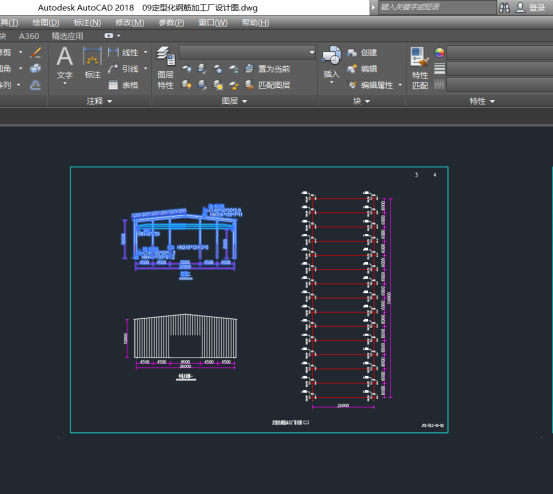Click the layer Isolate icon

[x=202, y=69]
